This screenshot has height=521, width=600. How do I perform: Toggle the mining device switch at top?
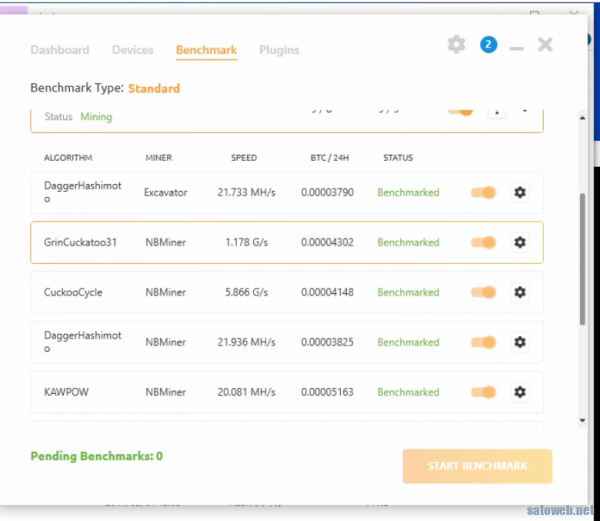tap(461, 111)
